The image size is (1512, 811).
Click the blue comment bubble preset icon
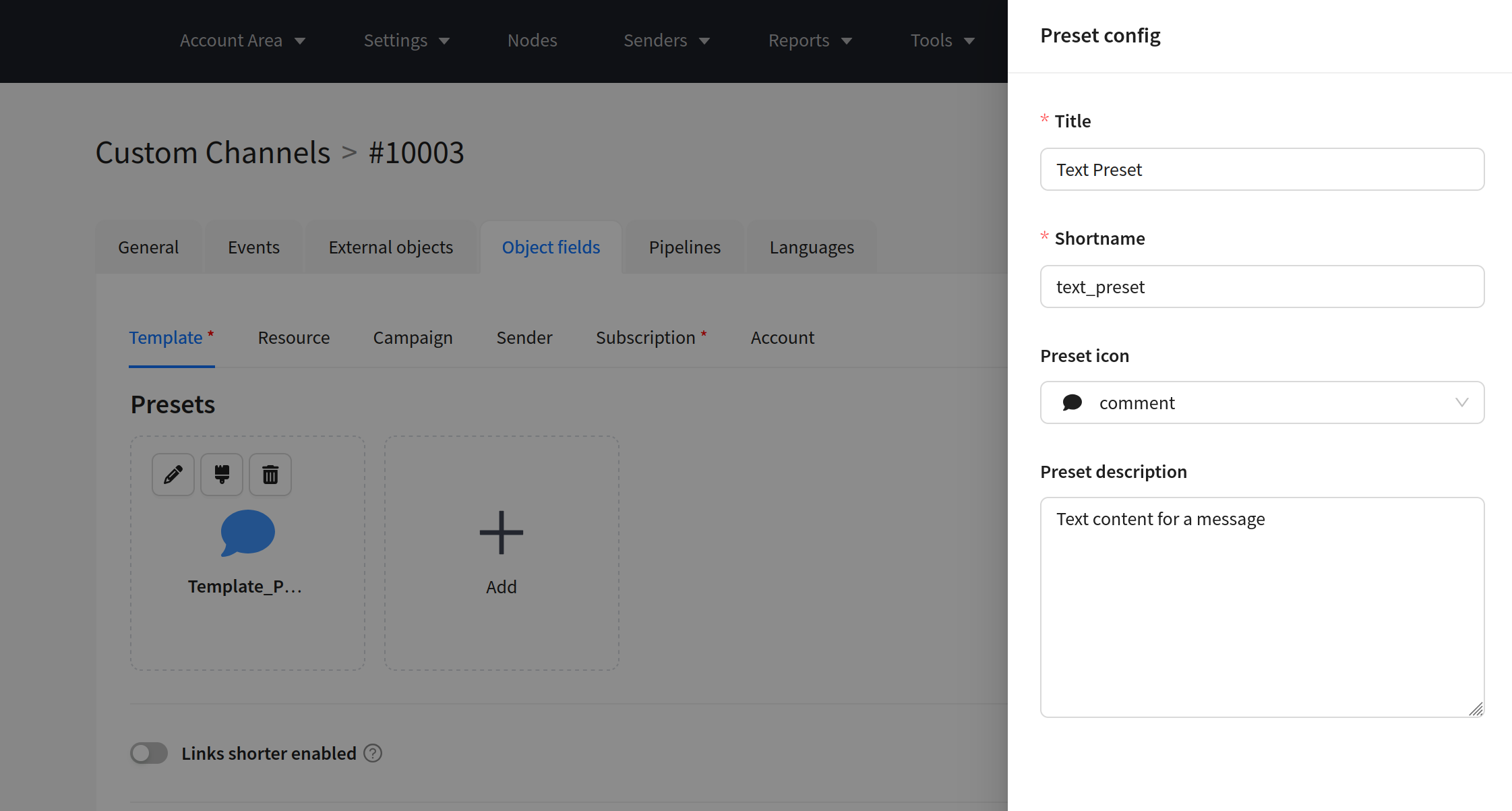(x=247, y=533)
